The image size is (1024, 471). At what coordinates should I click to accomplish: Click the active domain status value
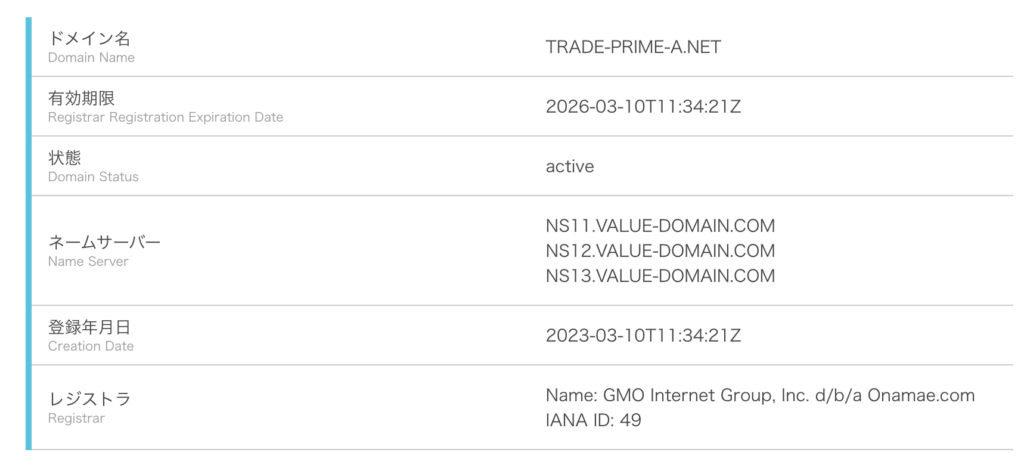(x=570, y=166)
